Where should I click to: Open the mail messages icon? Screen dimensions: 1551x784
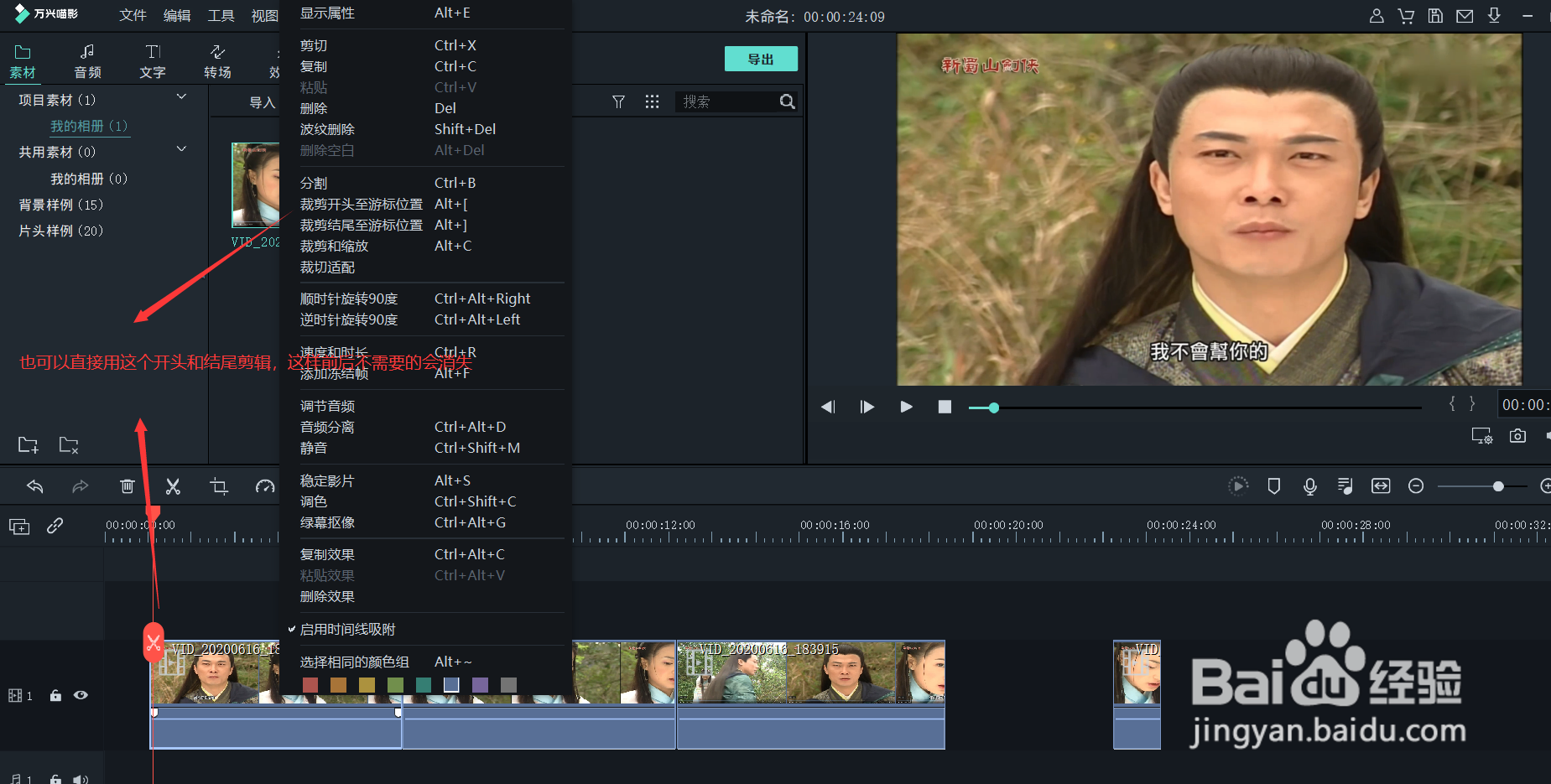1465,16
